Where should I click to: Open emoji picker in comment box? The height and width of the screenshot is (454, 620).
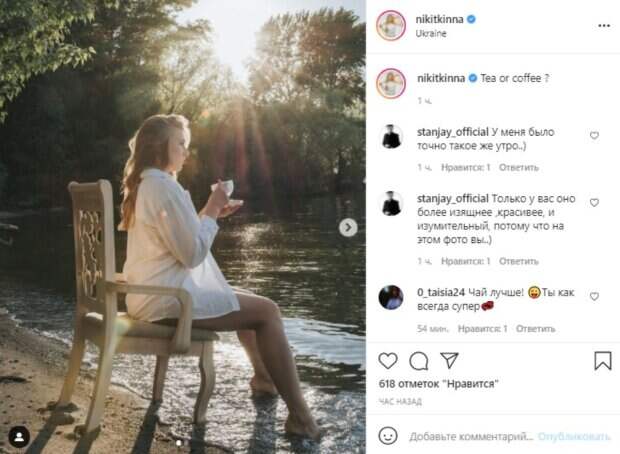click(388, 436)
